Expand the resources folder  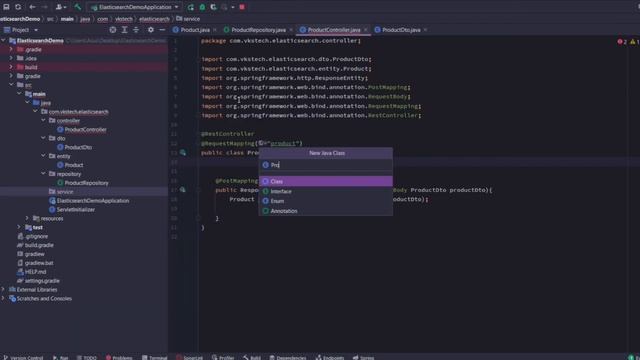coord(27,218)
